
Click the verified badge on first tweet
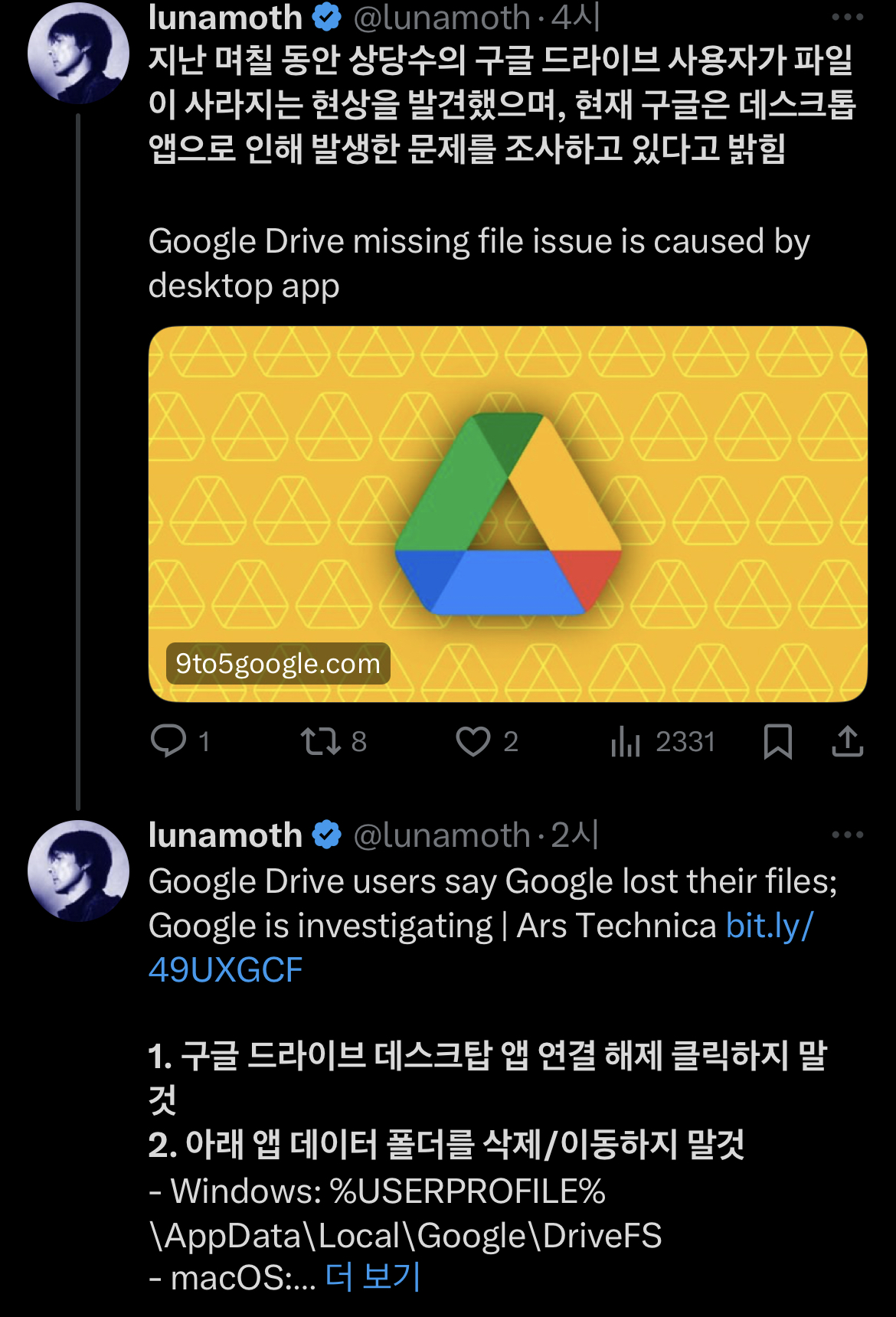pyautogui.click(x=327, y=17)
